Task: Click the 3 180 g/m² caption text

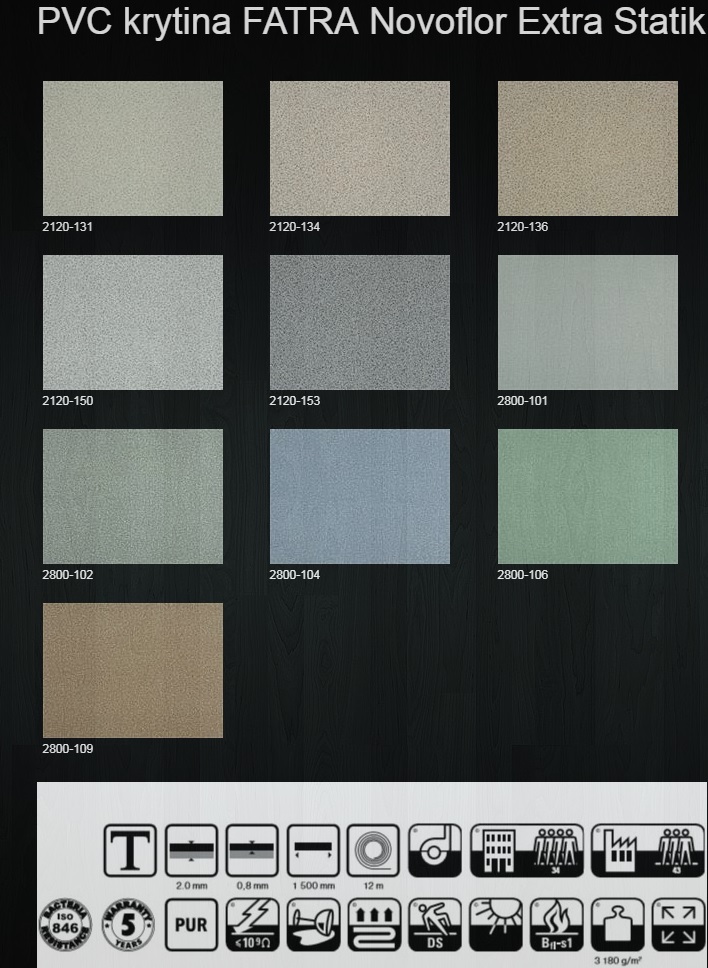Action: click(617, 961)
